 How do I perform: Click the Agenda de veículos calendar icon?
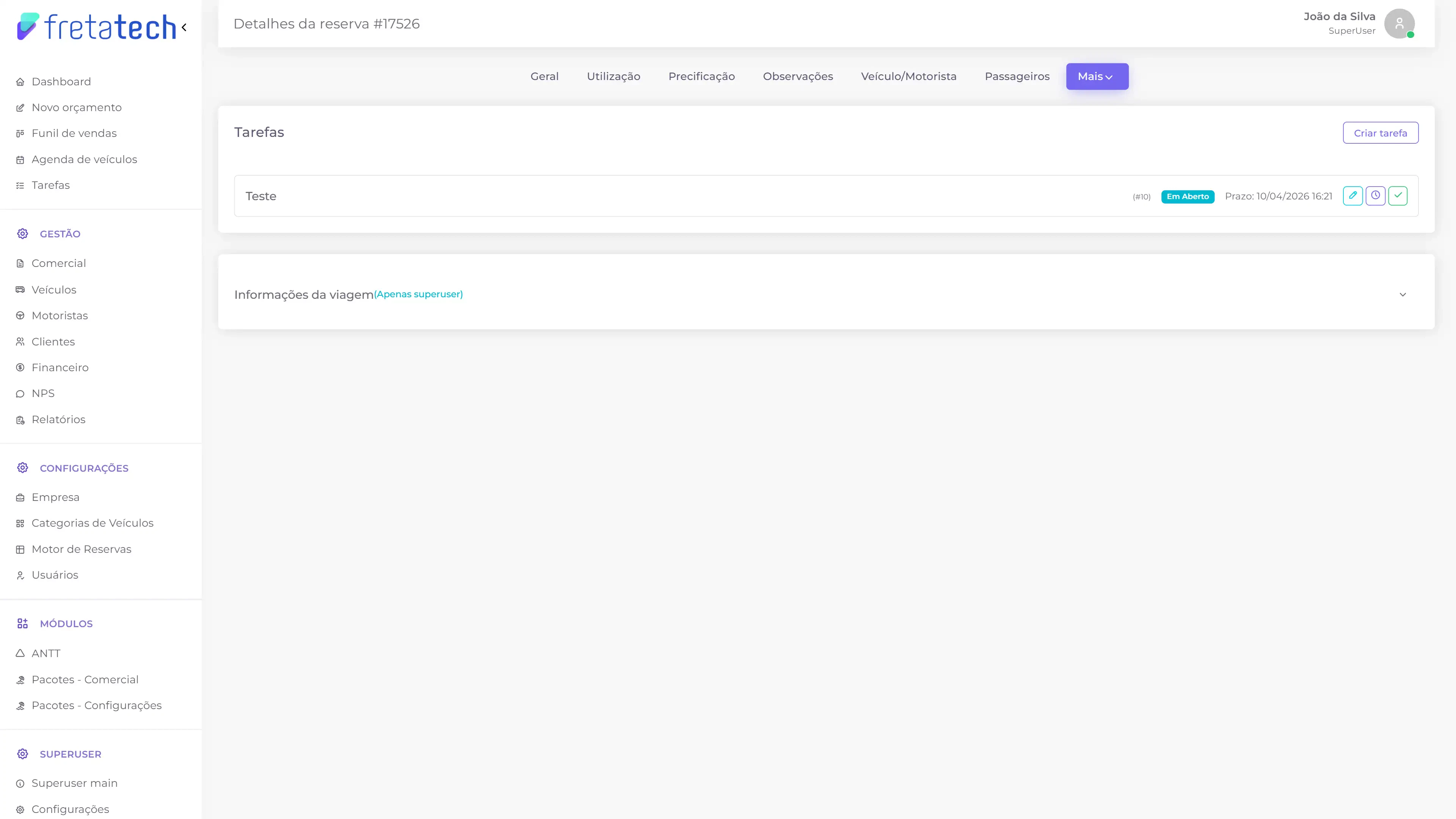[x=20, y=160]
